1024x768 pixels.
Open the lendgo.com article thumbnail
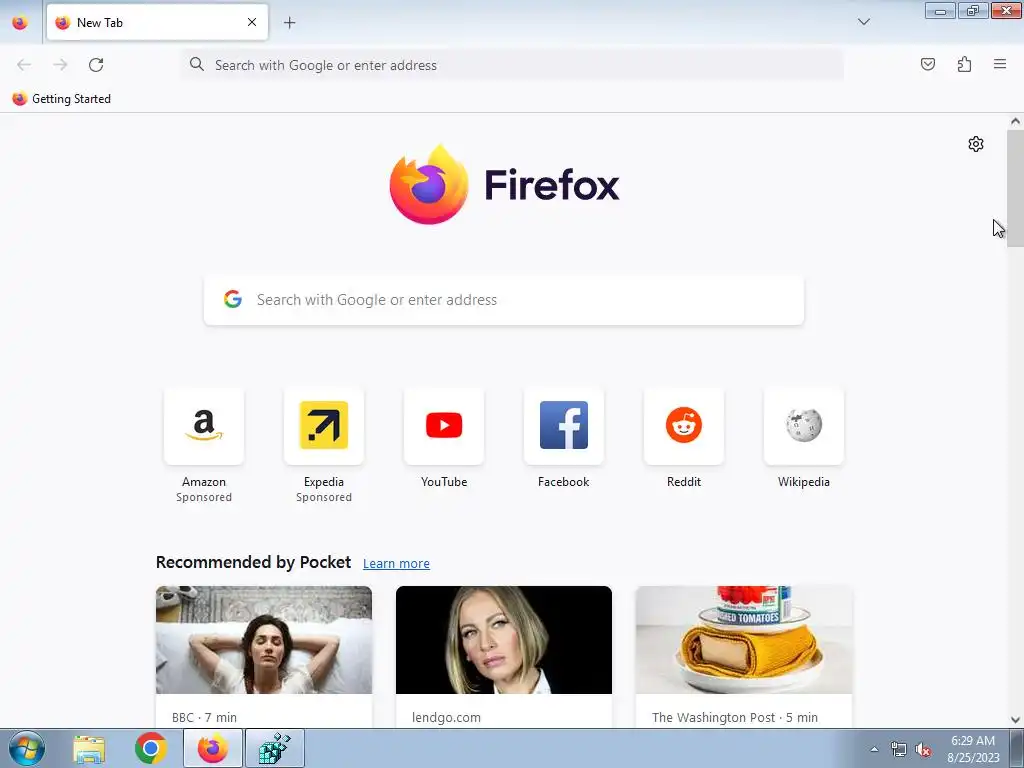point(504,639)
